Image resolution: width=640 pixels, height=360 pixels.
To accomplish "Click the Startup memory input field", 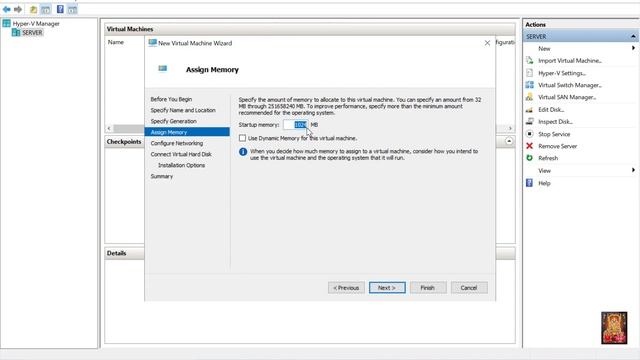I will (296, 125).
